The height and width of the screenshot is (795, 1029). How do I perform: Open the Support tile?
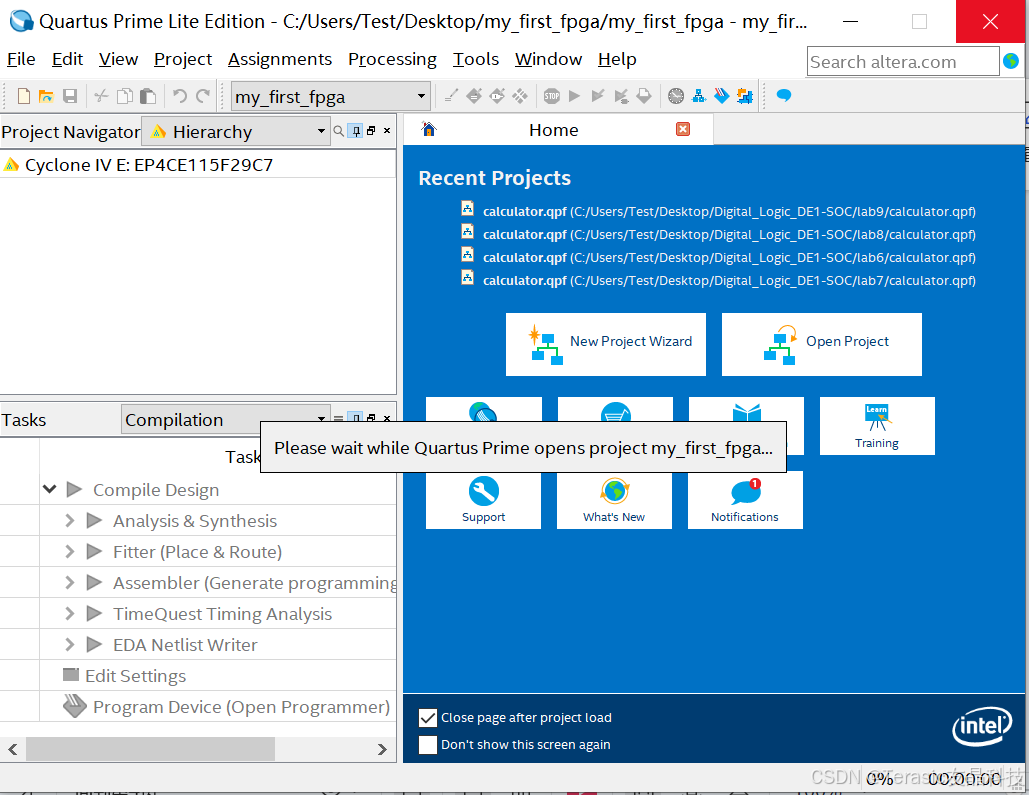point(483,500)
